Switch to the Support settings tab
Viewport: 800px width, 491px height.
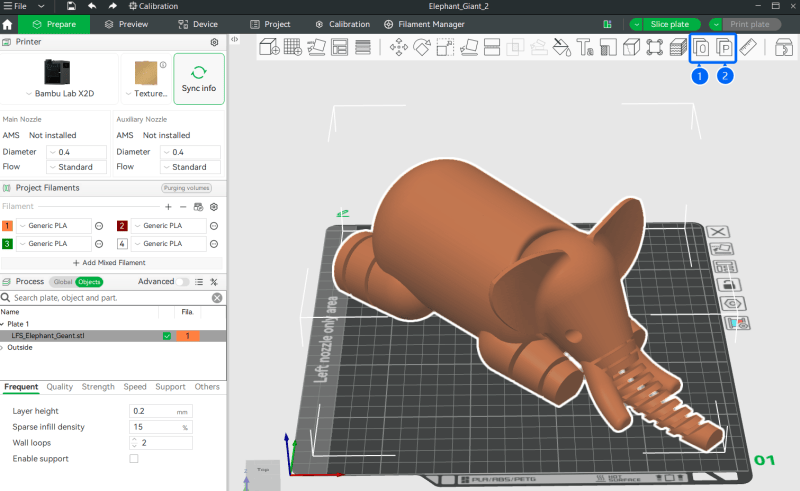point(170,387)
